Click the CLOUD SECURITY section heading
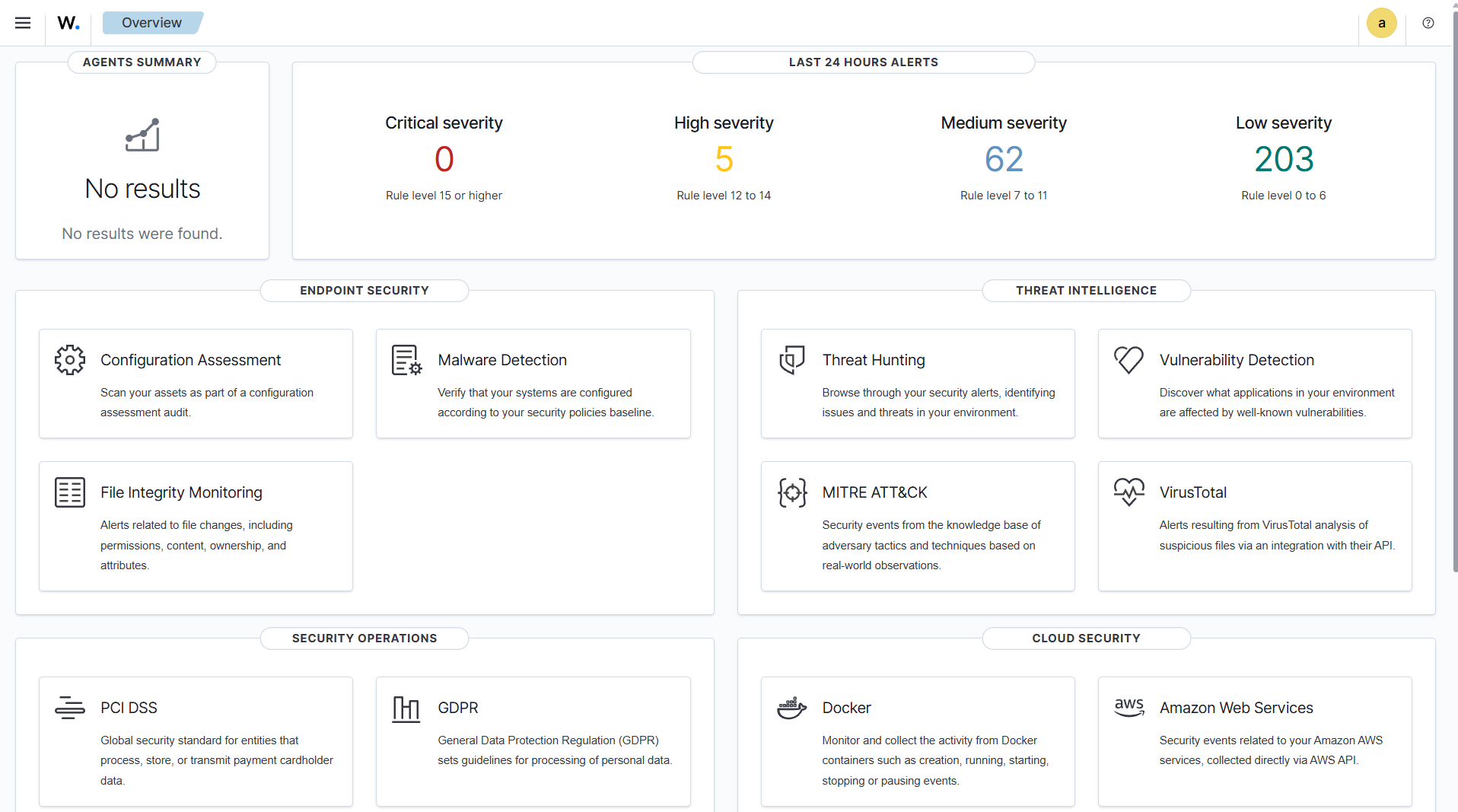 pyautogui.click(x=1086, y=638)
